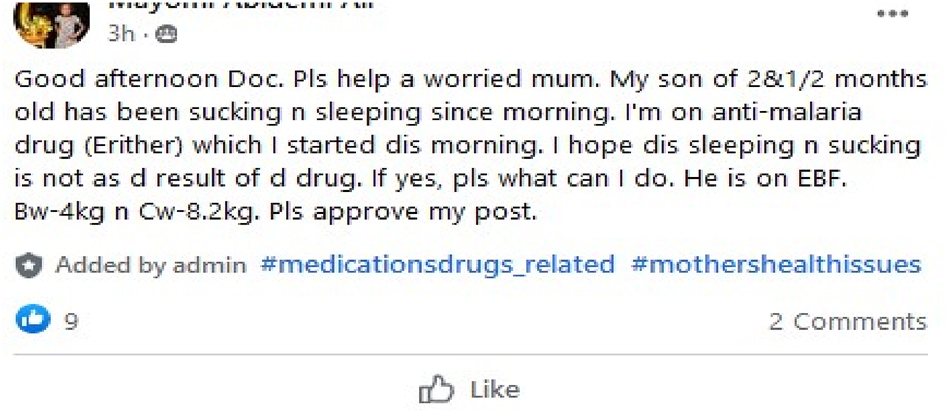
Task: Click the outlined thumbs-up Like icon
Action: (436, 389)
